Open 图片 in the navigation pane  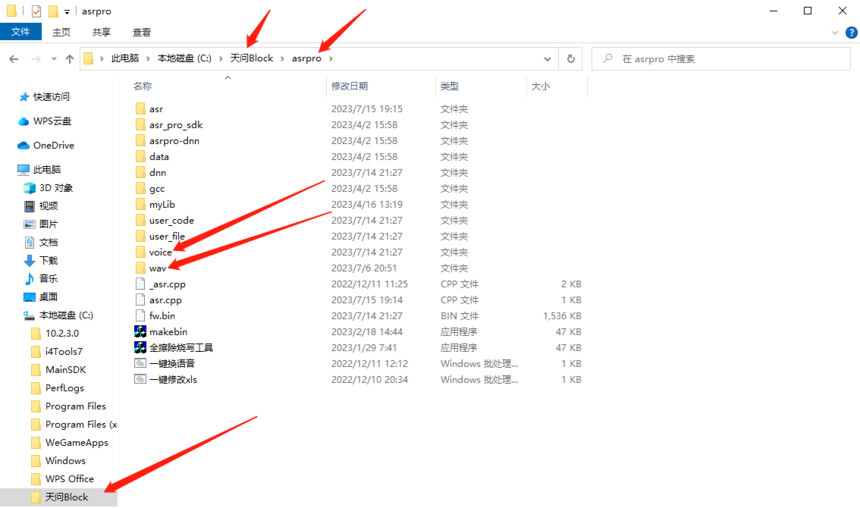[x=48, y=224]
